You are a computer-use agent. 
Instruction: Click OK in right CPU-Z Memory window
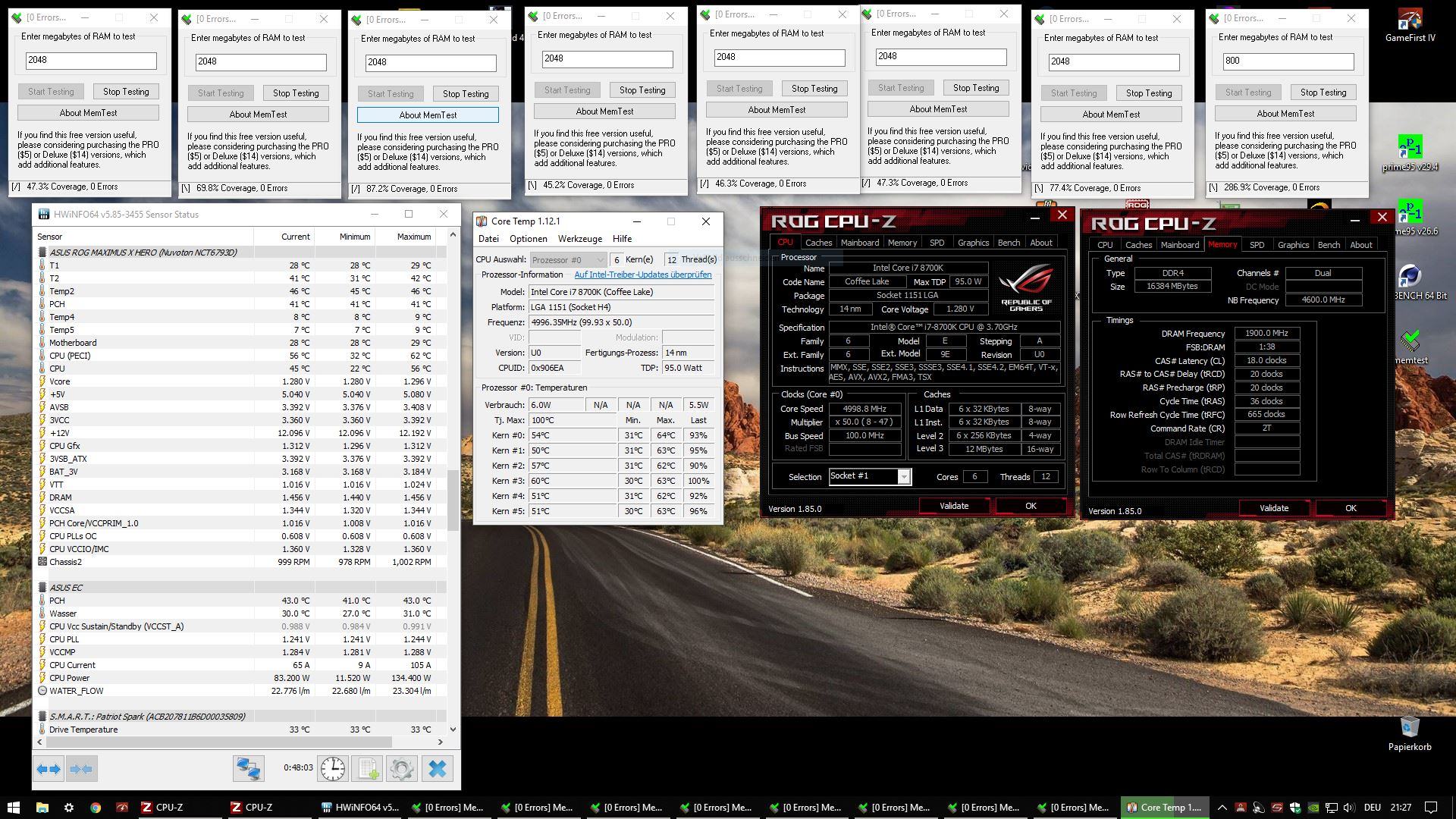tap(1351, 508)
